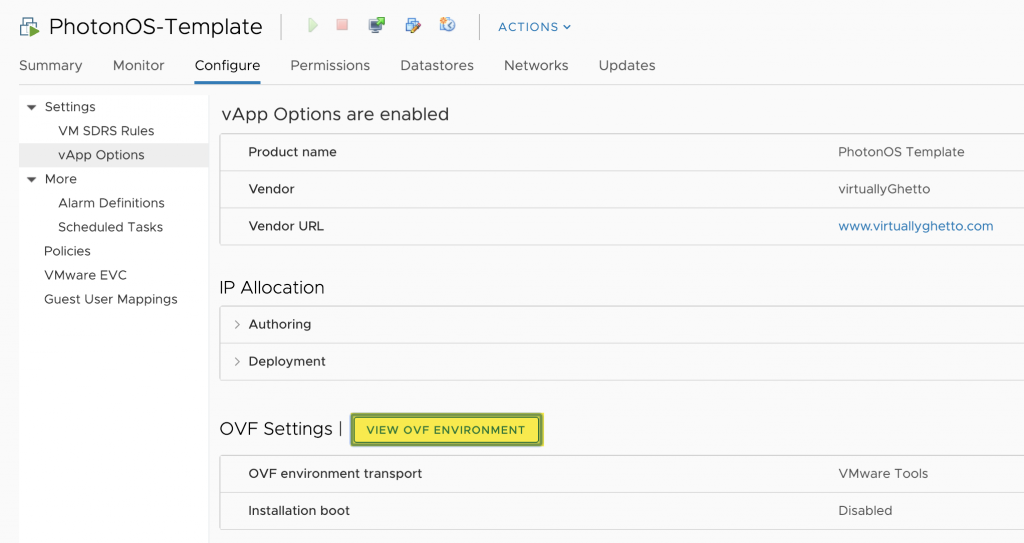Click the Power Off stop icon
Viewport: 1024px width, 543px height.
coord(342,26)
